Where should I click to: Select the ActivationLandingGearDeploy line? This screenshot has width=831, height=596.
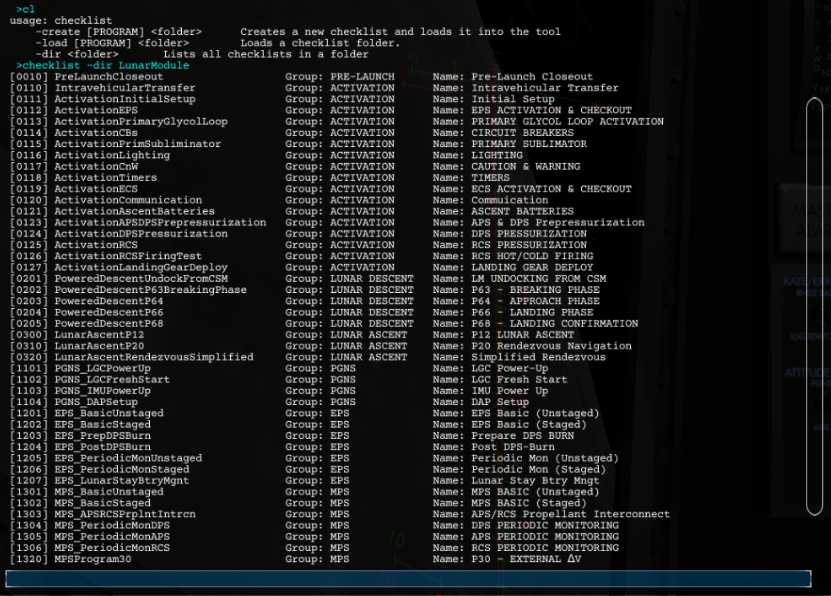[x=141, y=268]
